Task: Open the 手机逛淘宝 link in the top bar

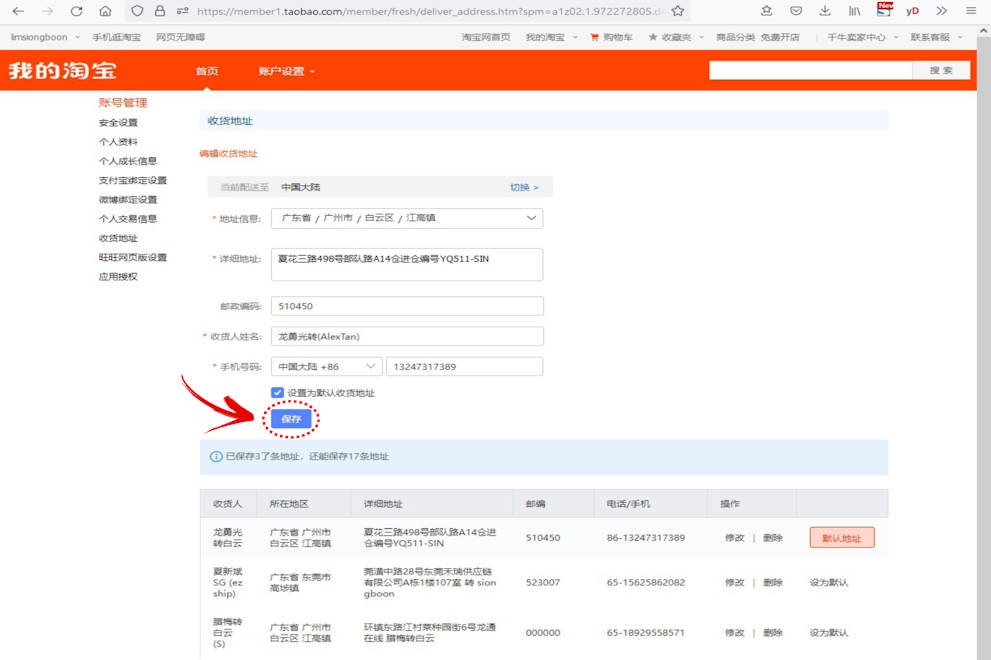Action: [x=117, y=37]
